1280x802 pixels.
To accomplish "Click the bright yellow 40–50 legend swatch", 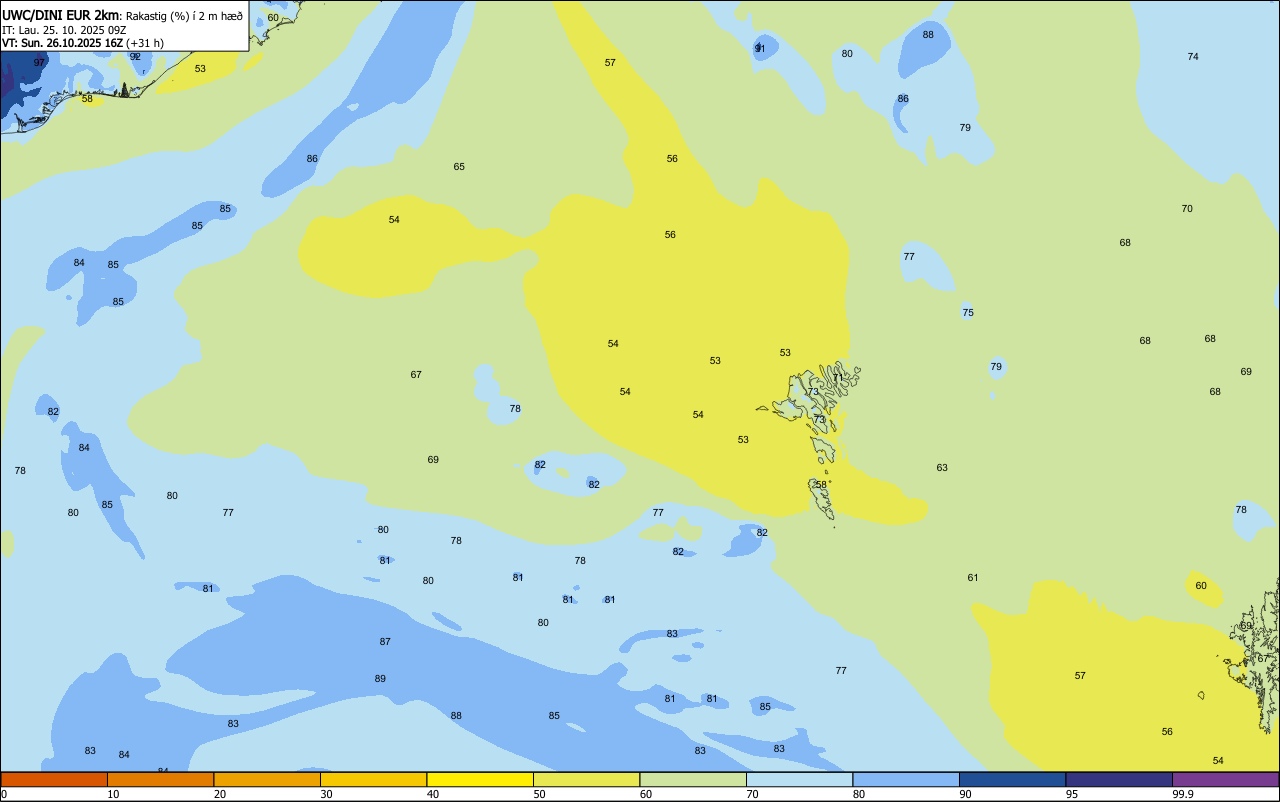I will (x=480, y=779).
